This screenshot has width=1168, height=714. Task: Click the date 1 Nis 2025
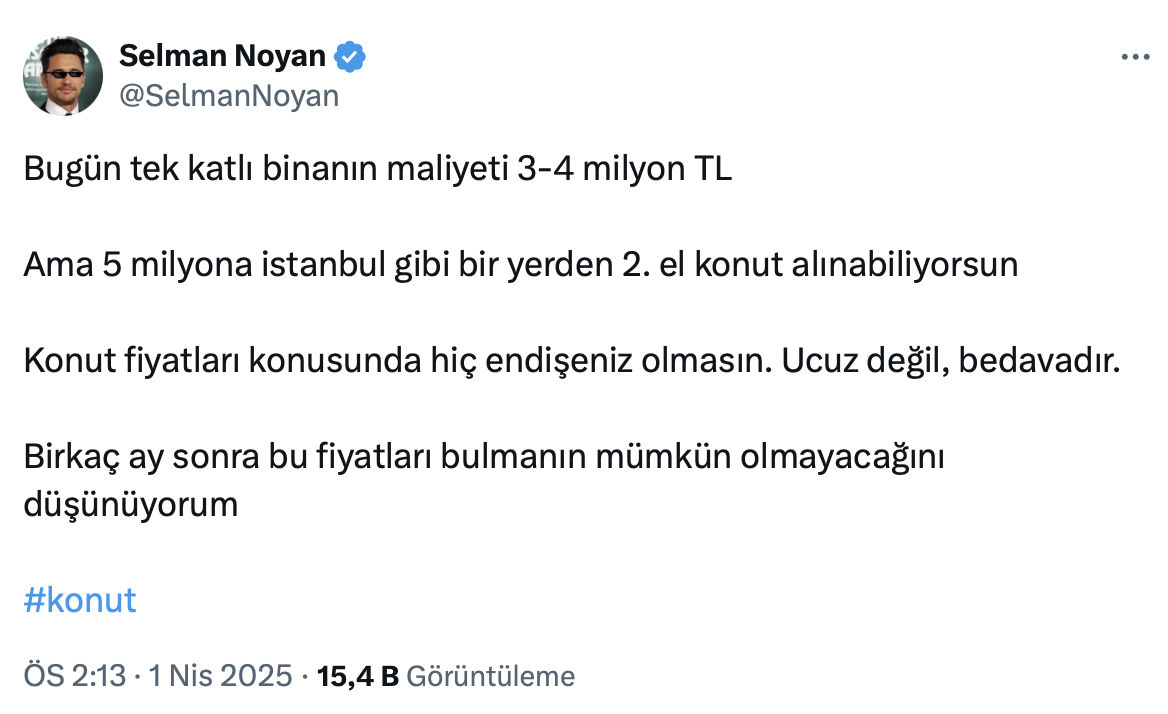click(221, 677)
